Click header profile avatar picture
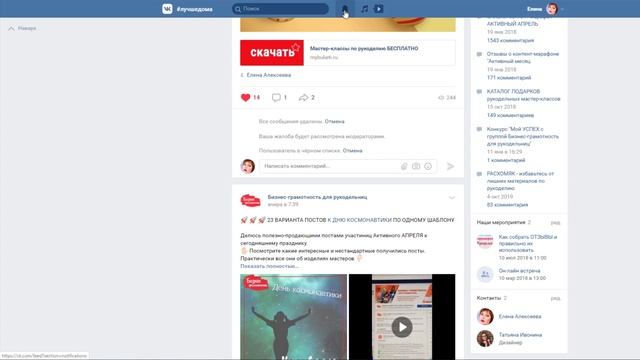Screen dimensions: 640x360 tap(552, 9)
